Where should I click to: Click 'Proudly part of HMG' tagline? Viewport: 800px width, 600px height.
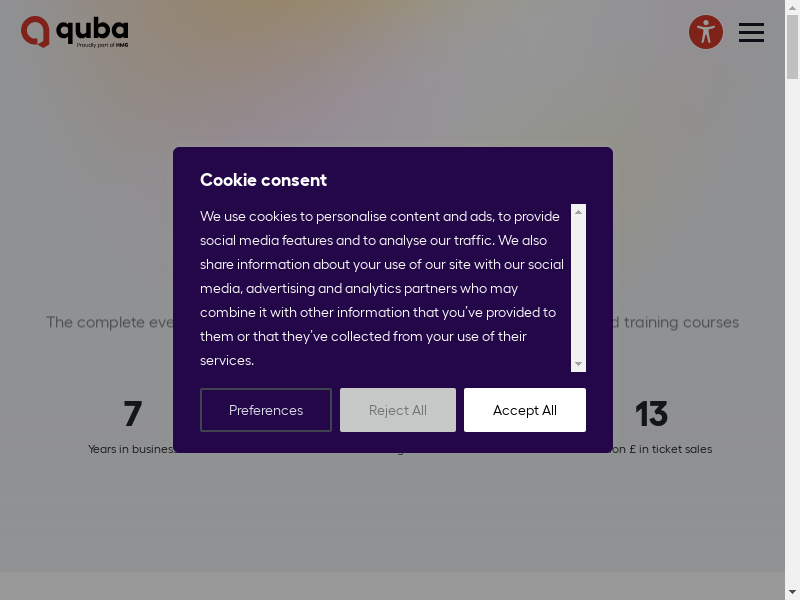(102, 46)
